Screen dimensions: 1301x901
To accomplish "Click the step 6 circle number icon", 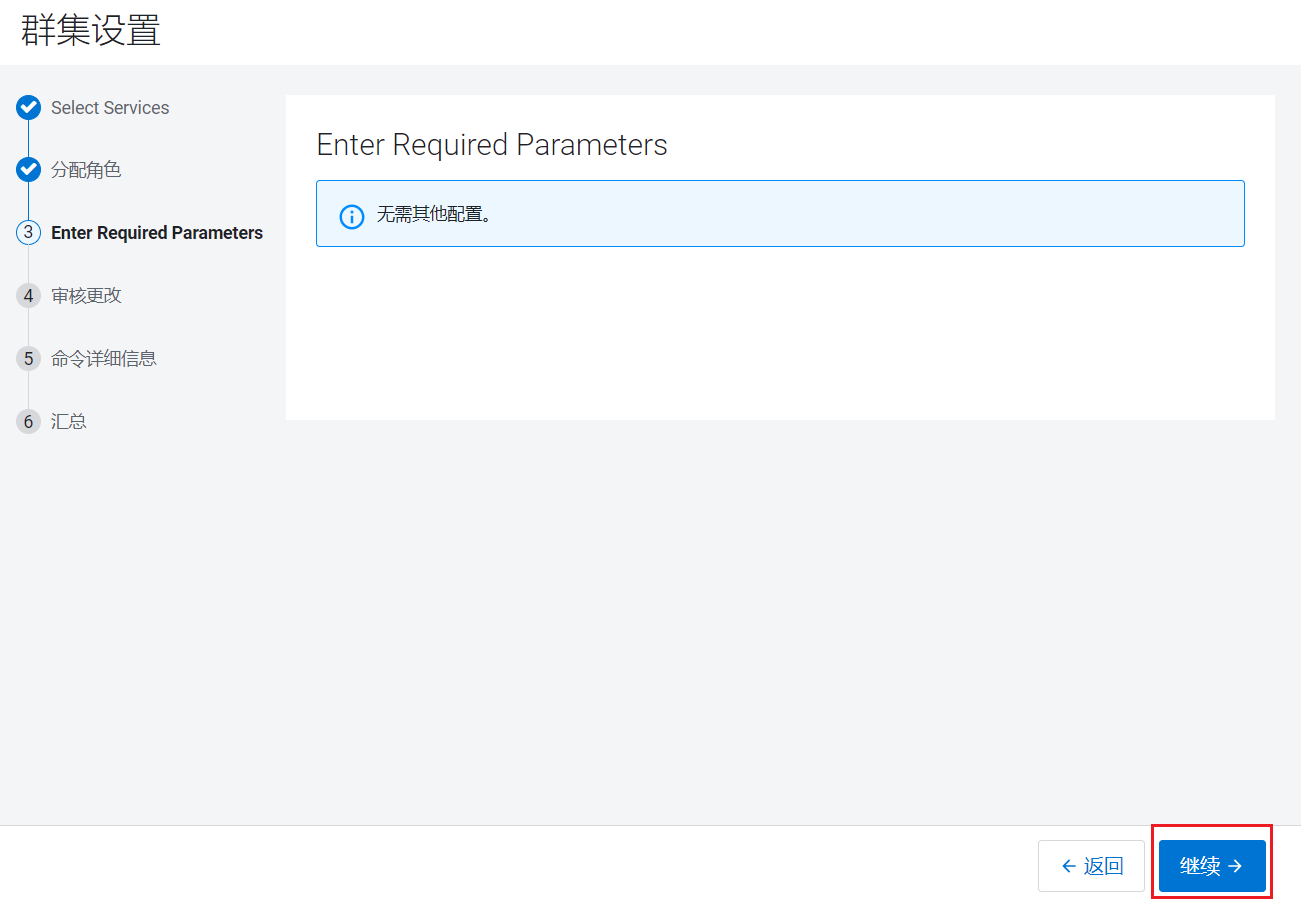I will pos(28,421).
